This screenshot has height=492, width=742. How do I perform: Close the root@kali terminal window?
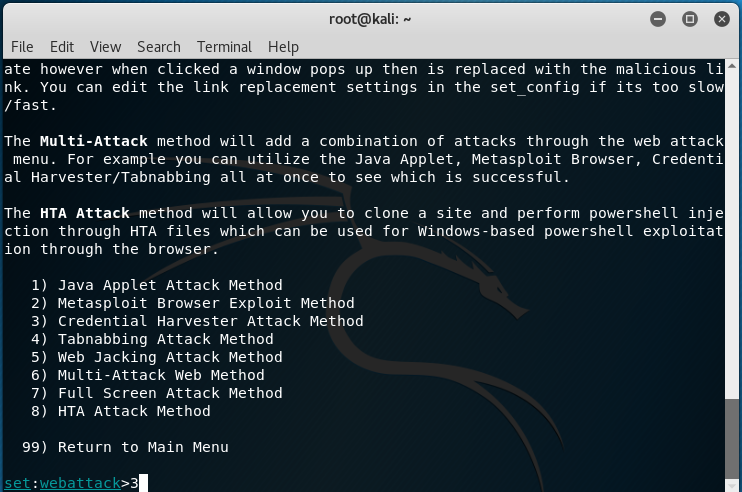pos(722,19)
